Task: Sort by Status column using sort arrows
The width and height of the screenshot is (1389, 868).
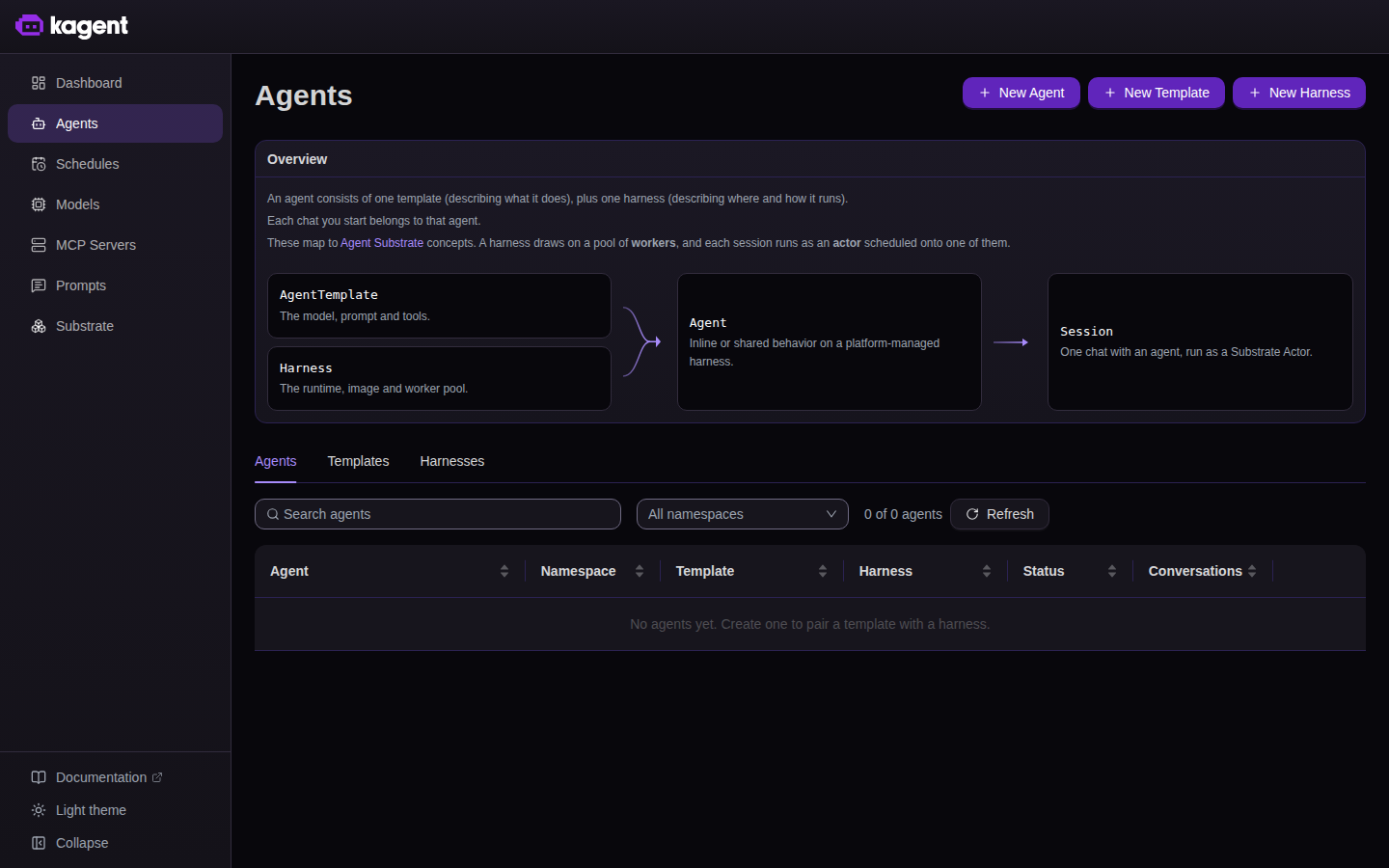Action: (1112, 571)
